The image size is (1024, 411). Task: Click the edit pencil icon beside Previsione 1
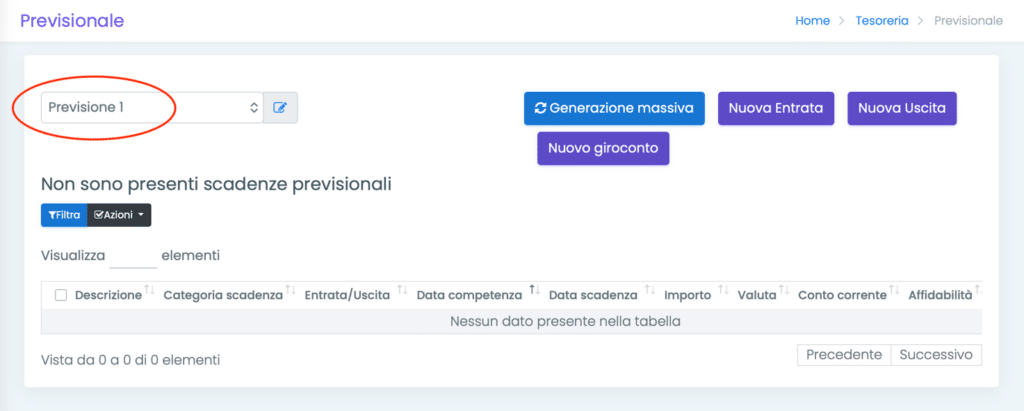[280, 107]
